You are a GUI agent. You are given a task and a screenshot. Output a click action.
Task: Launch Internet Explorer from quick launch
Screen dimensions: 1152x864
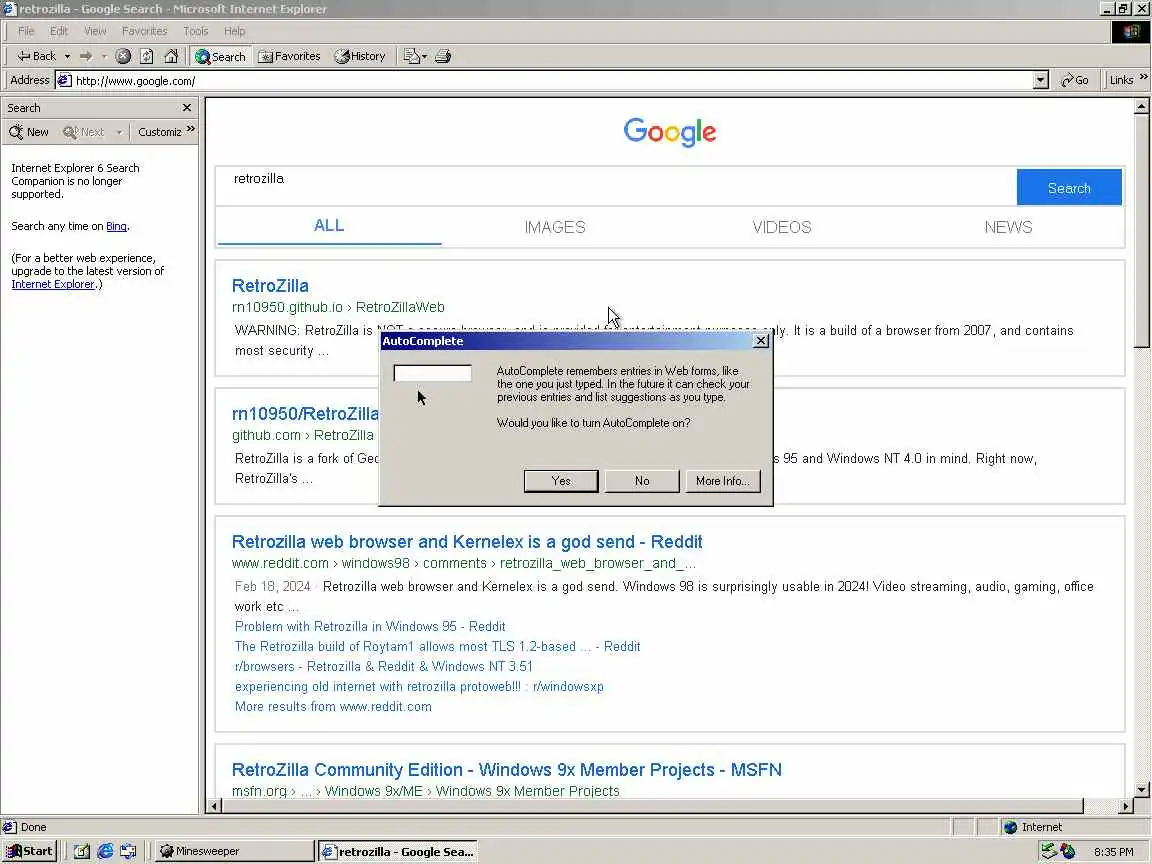tap(105, 851)
